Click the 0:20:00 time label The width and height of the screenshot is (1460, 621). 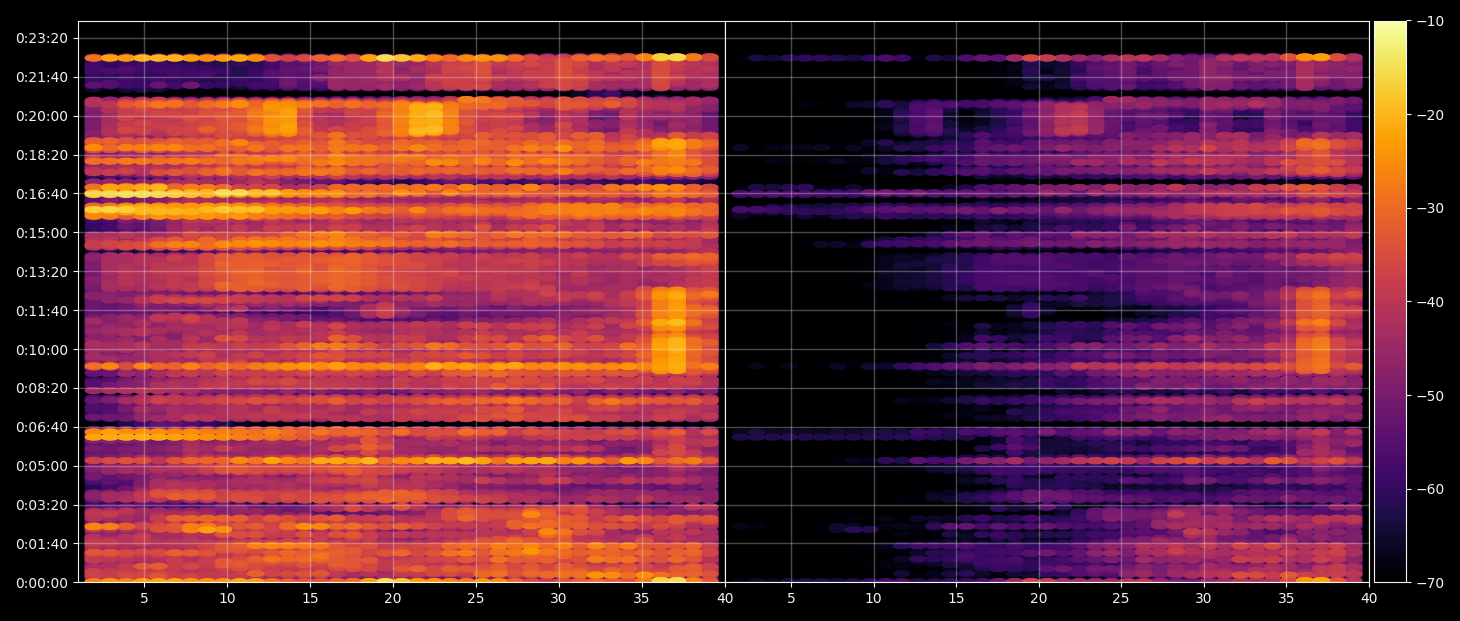42,116
